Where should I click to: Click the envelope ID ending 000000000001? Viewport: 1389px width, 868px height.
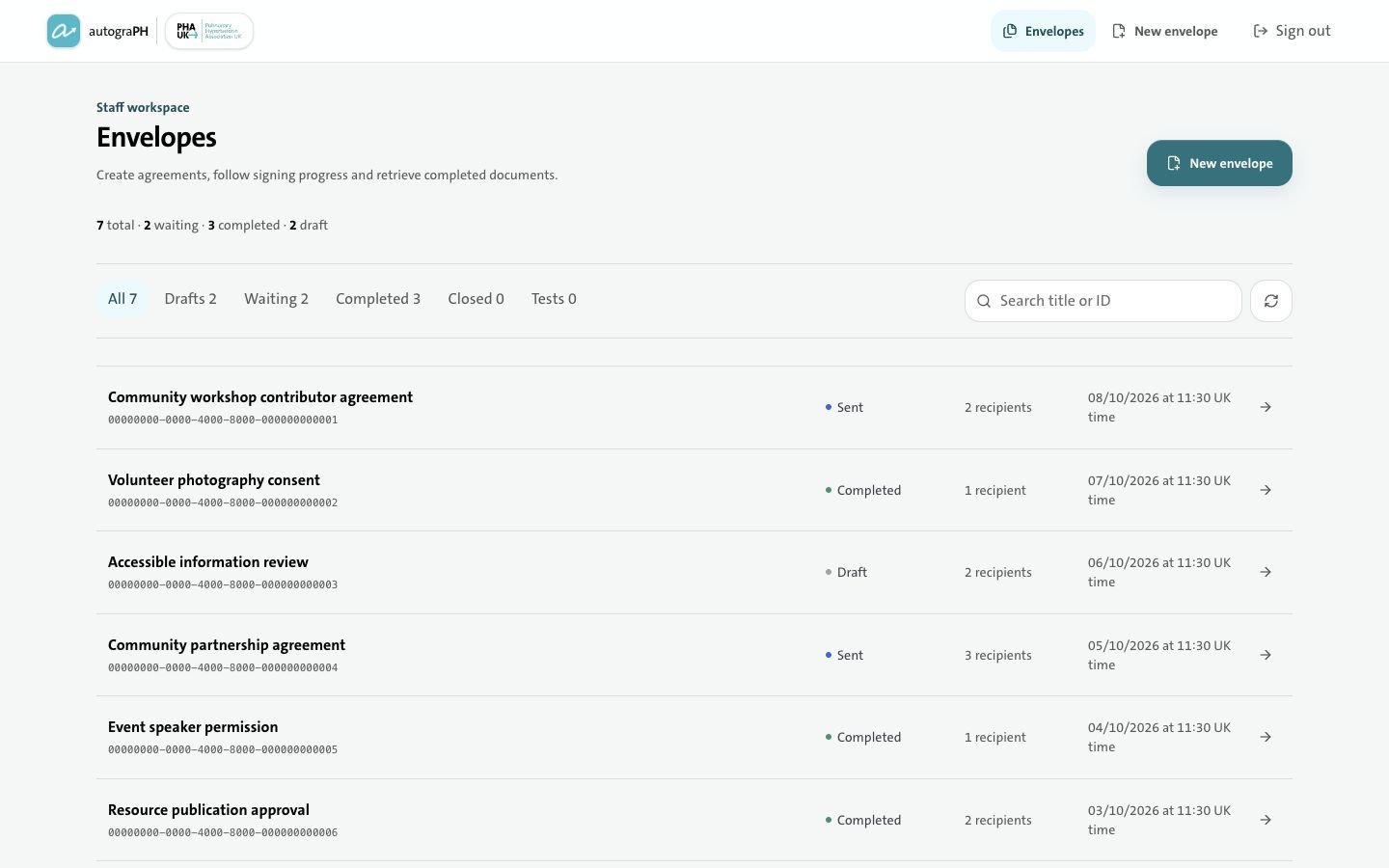223,420
